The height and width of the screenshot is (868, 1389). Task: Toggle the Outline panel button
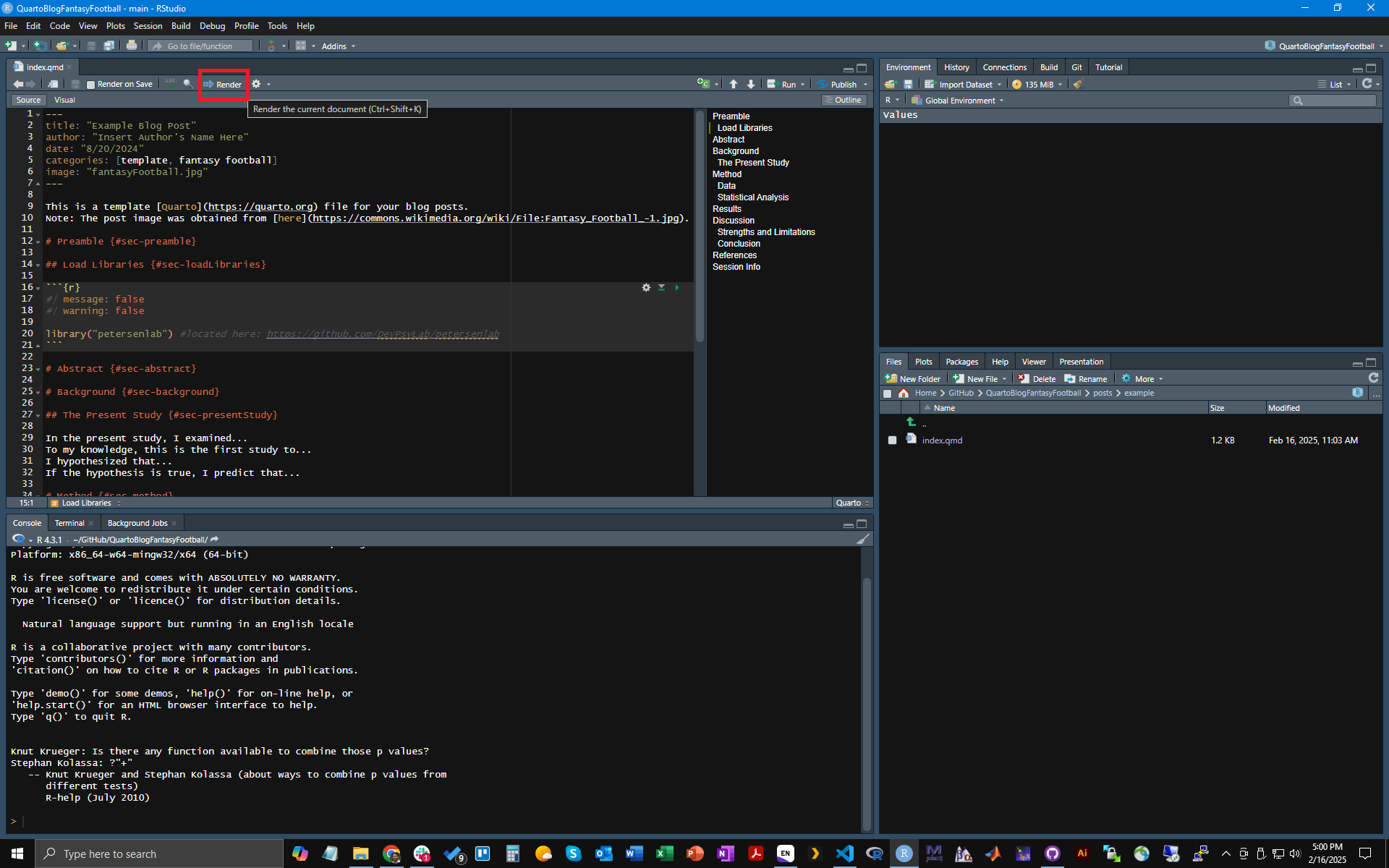844,100
